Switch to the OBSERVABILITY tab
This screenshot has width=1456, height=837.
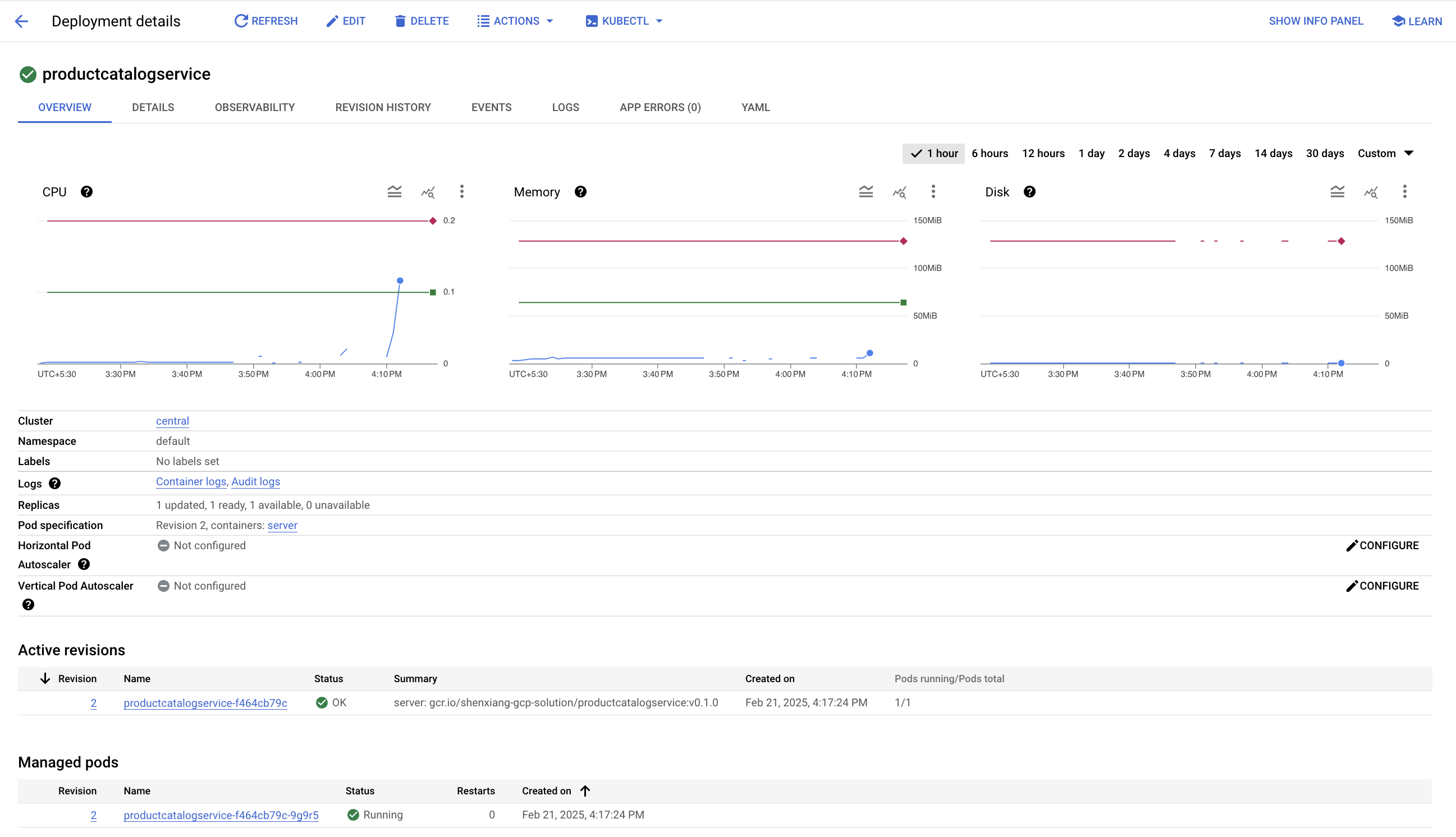click(x=254, y=107)
